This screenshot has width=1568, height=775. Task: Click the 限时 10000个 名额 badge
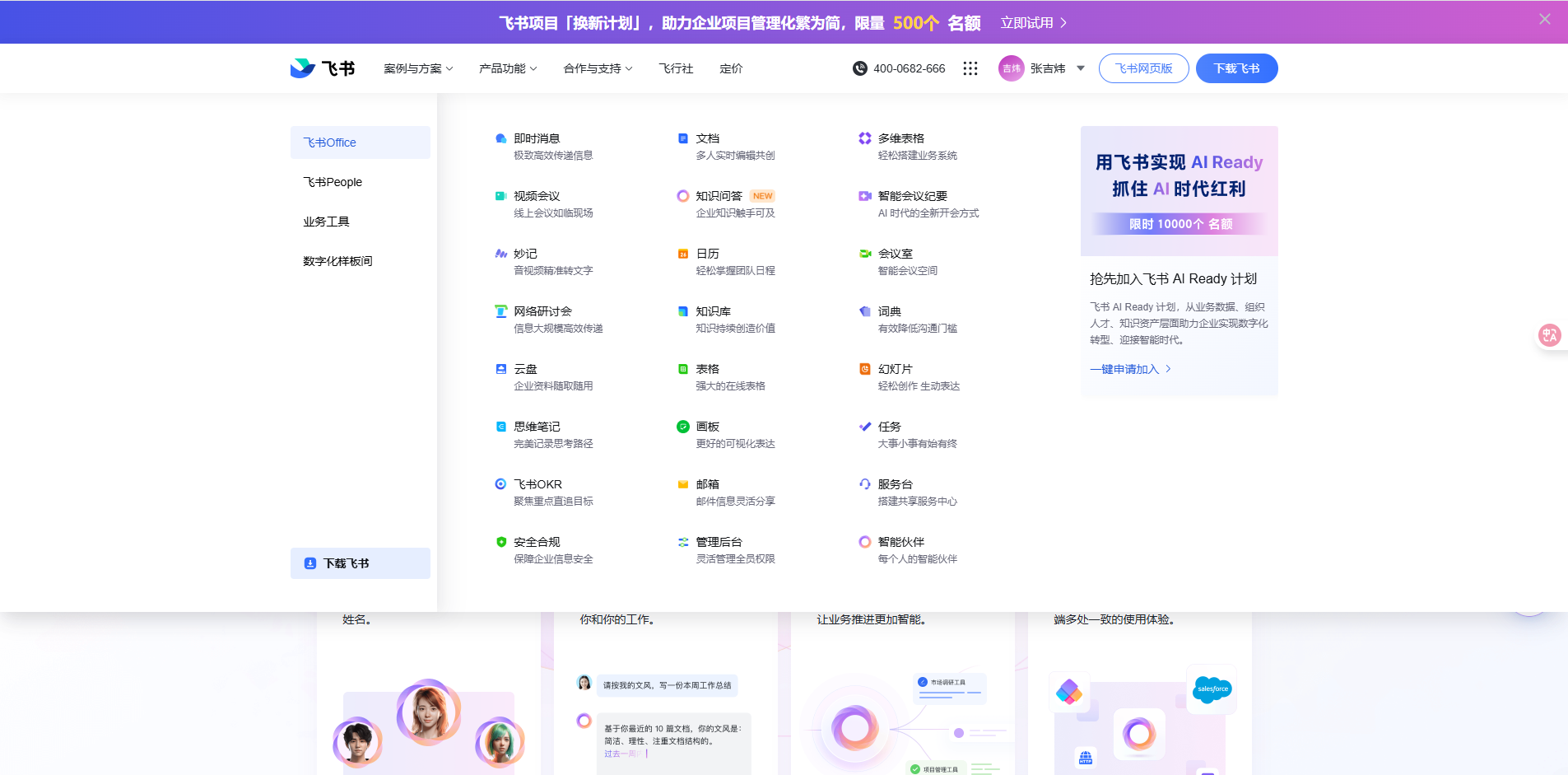1180,224
